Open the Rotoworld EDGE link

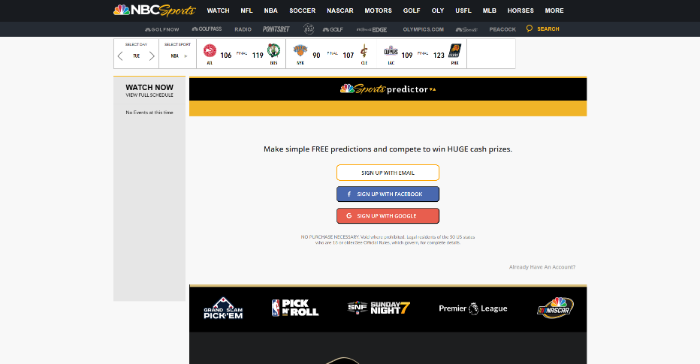click(371, 29)
